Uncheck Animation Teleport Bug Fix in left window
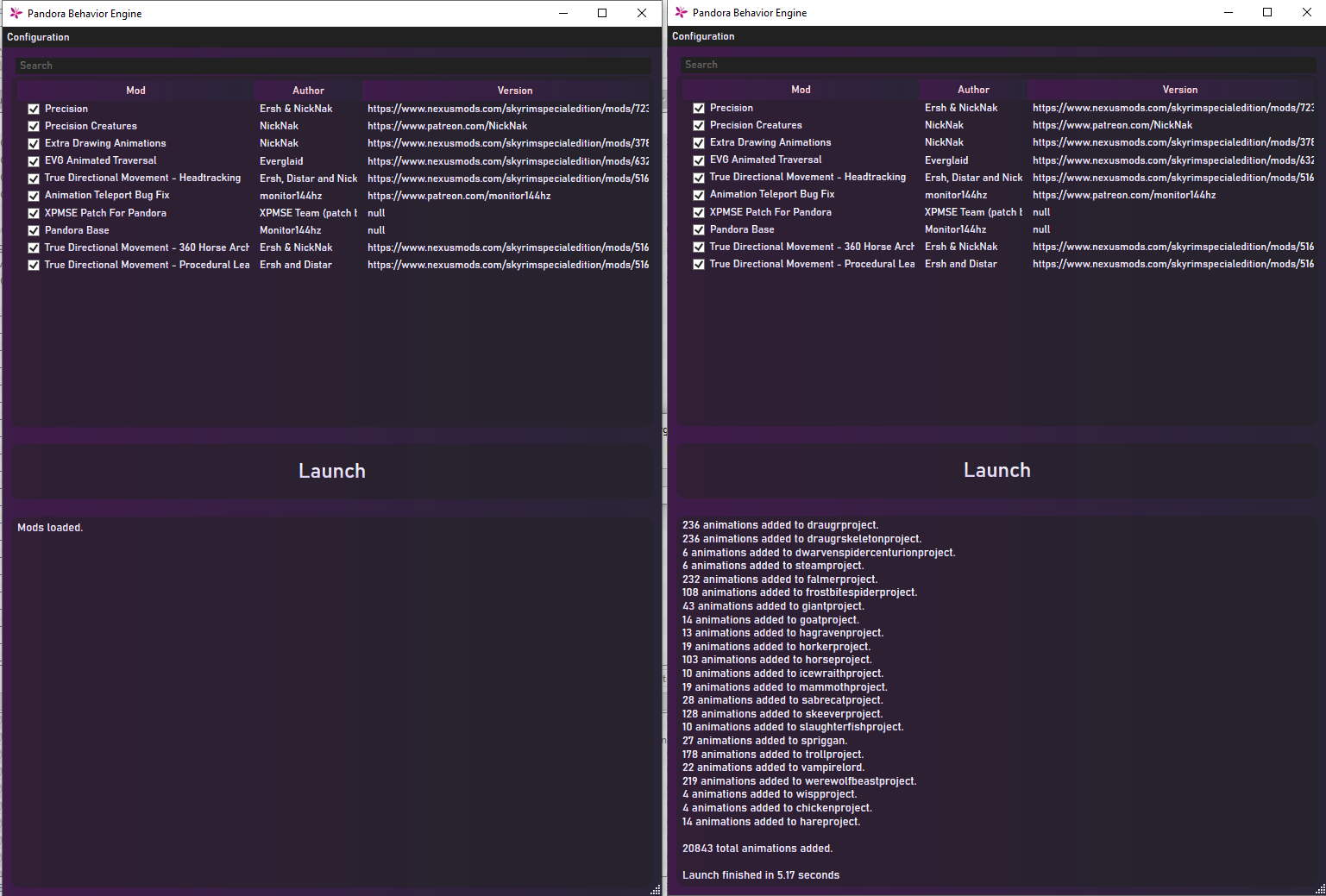 click(x=34, y=196)
